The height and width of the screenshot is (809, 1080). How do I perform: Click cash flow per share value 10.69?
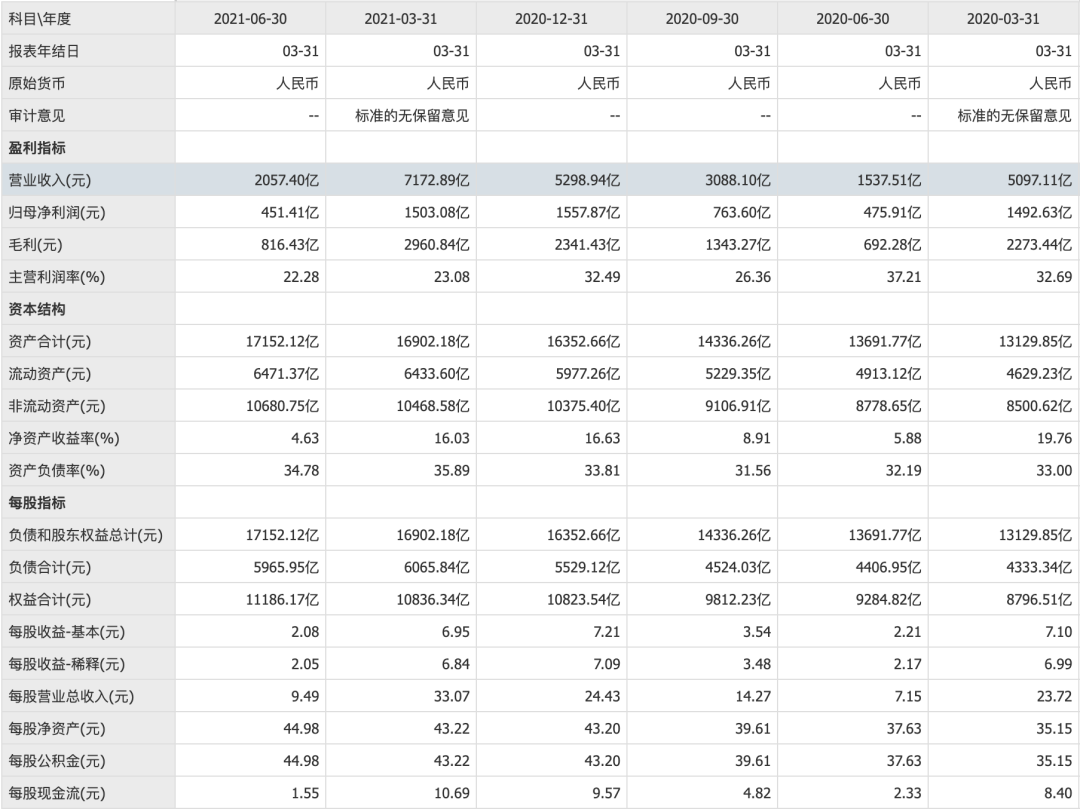pyautogui.click(x=452, y=793)
